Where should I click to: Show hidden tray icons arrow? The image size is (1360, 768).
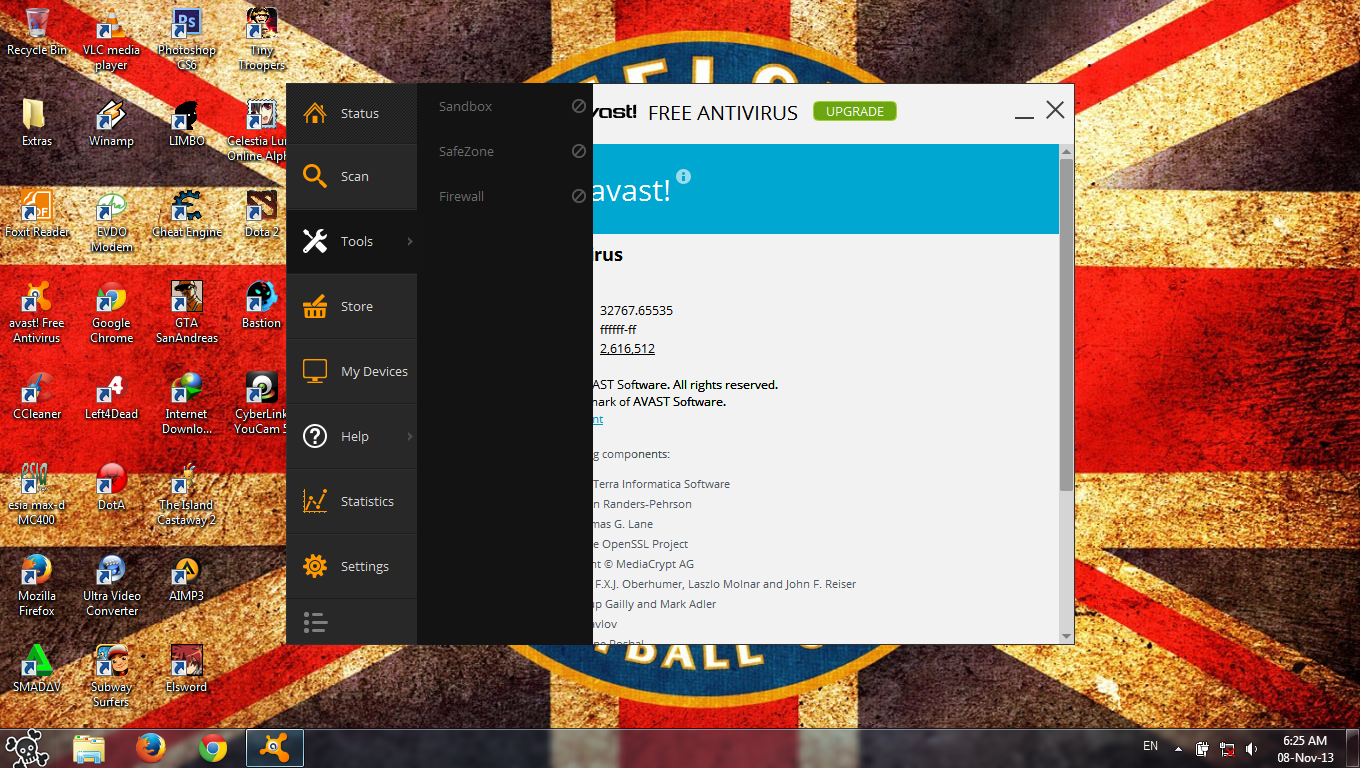tap(1178, 749)
